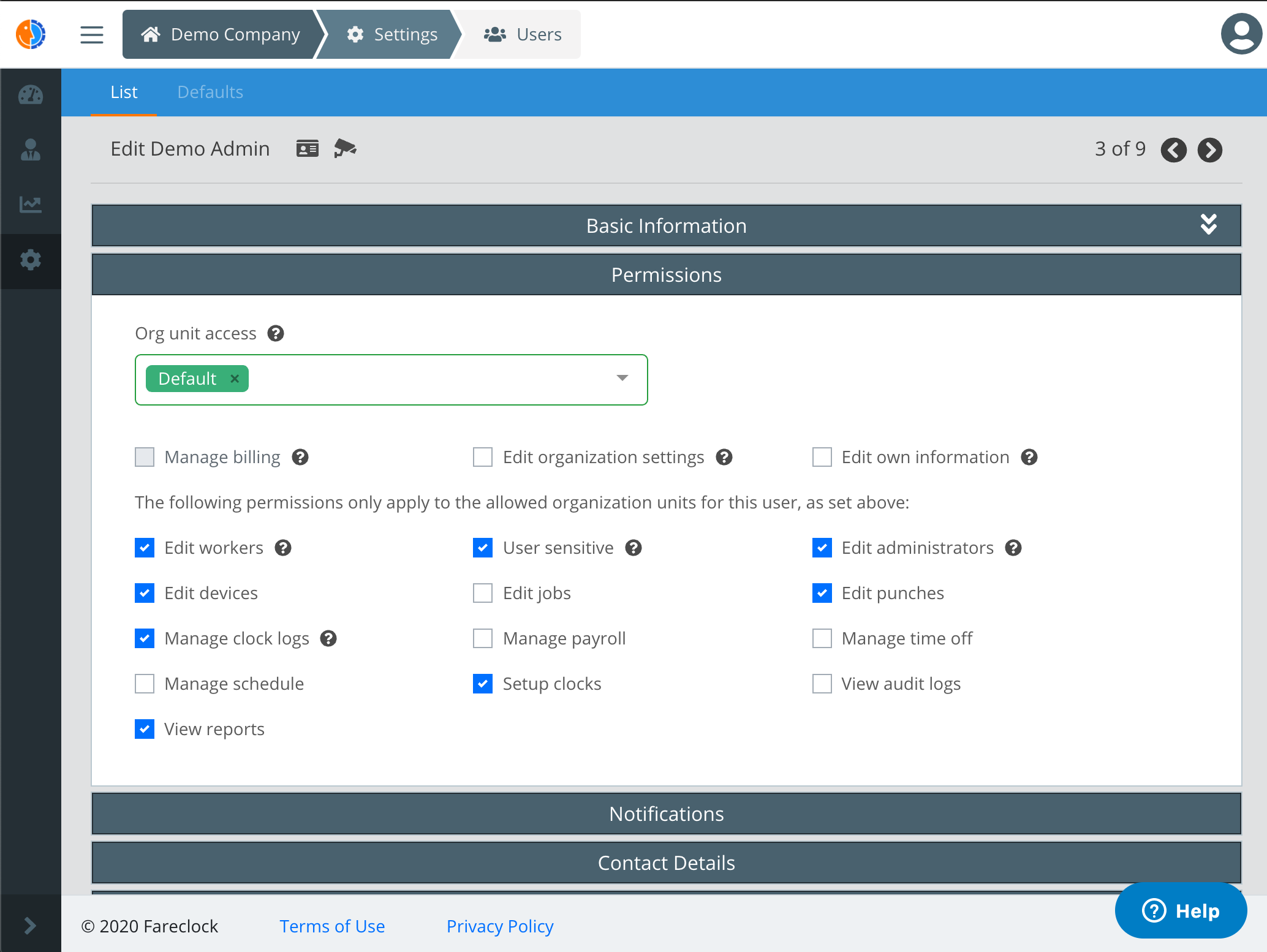Screen dimensions: 1267x952
Task: Uncheck View reports
Action: pyautogui.click(x=145, y=729)
